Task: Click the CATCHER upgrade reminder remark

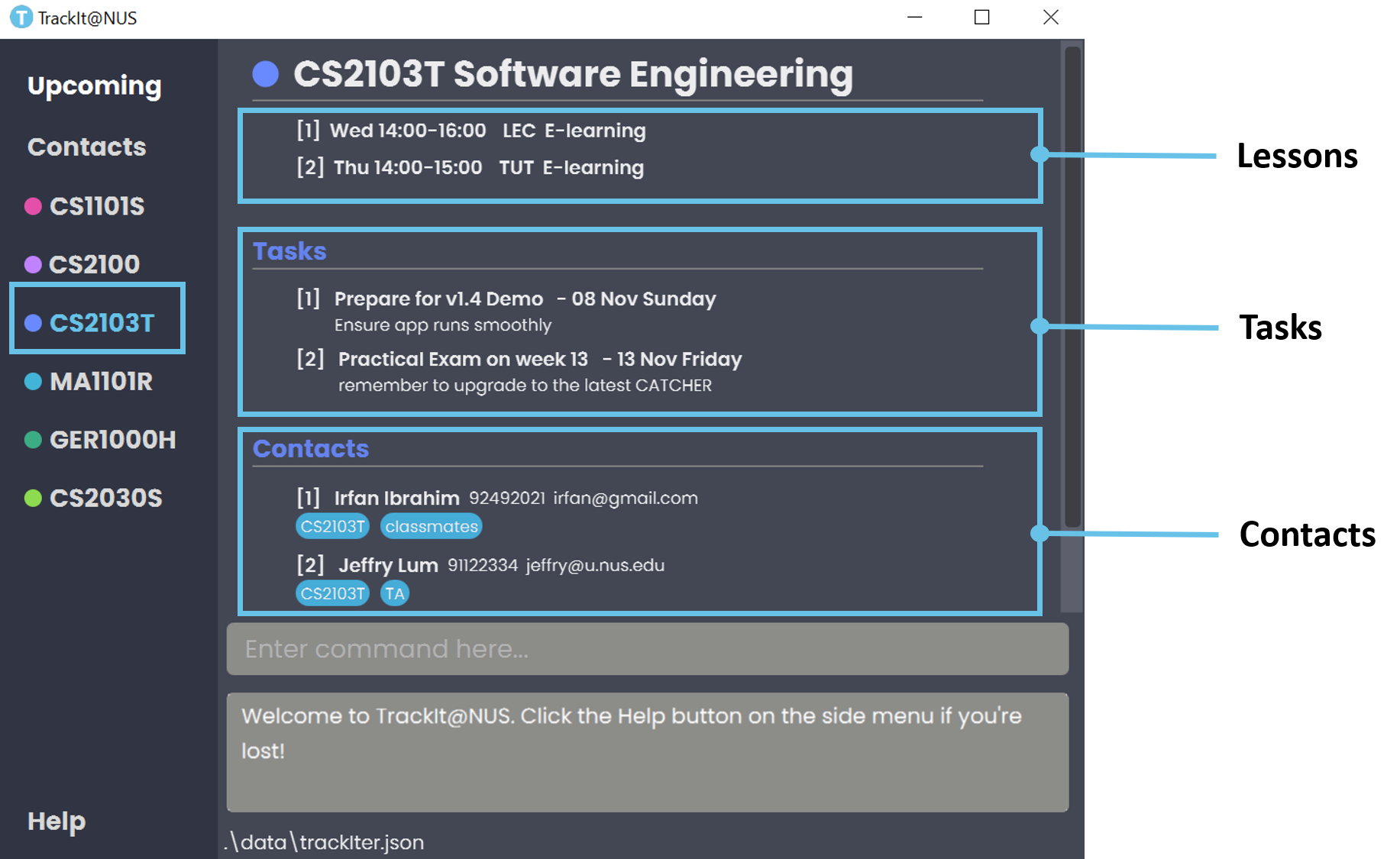Action: tap(525, 386)
